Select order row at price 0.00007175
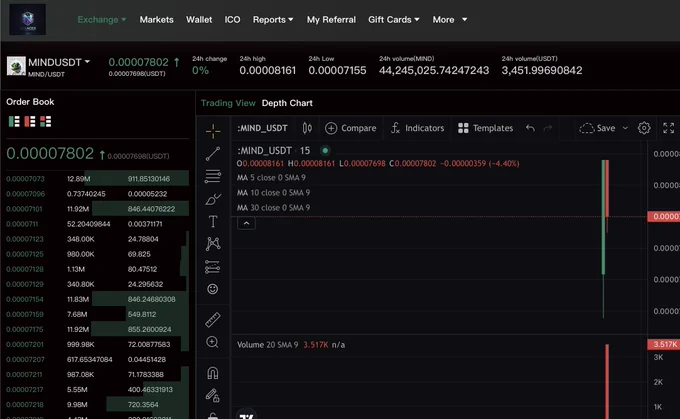Screen dimensions: 680x419 (97, 329)
